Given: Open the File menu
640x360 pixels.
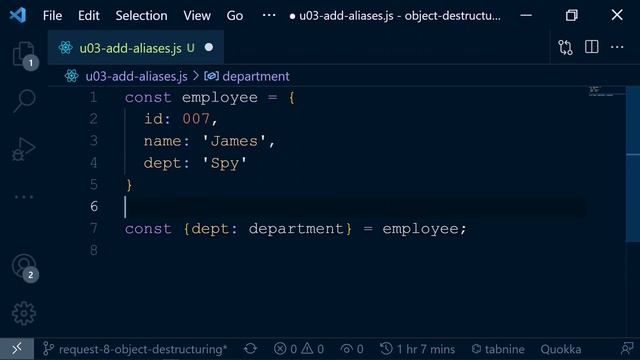Looking at the screenshot, I should pyautogui.click(x=52, y=16).
